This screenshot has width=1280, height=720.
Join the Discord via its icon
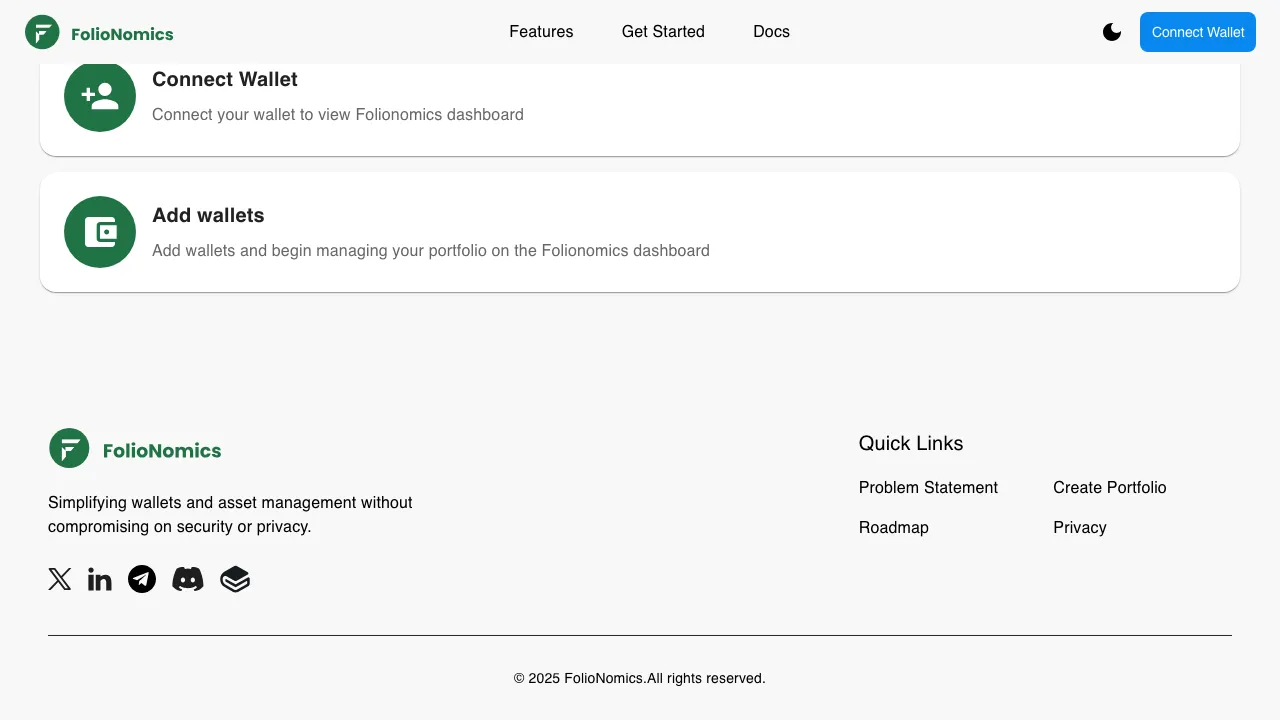point(188,579)
